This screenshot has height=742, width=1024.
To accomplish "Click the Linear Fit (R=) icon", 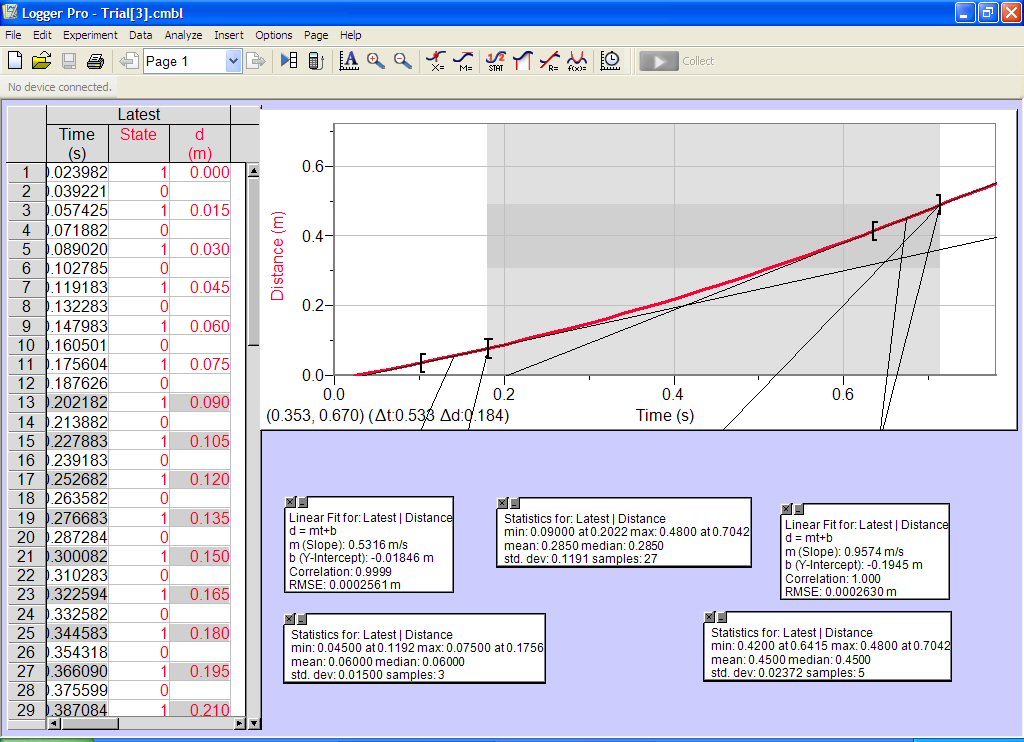I will pyautogui.click(x=549, y=61).
